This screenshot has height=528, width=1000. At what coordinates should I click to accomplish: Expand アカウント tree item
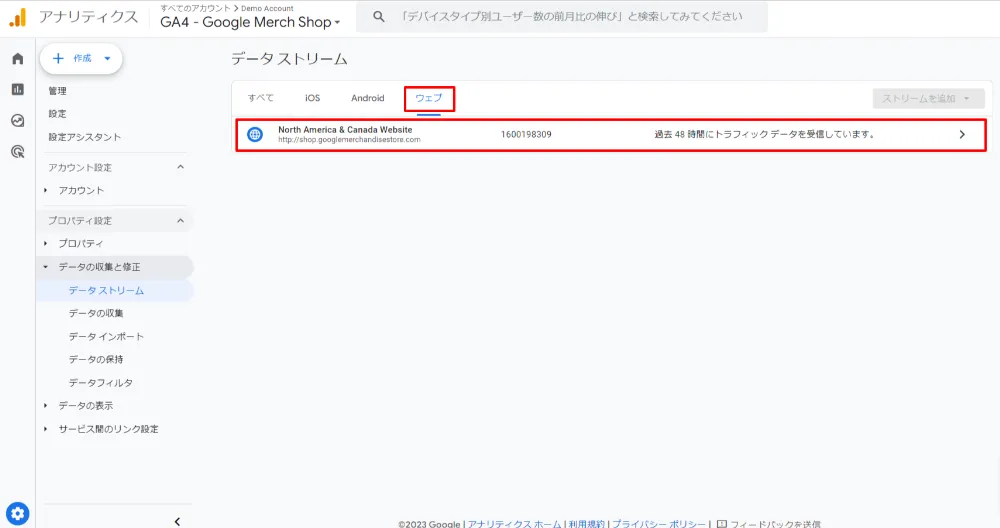tap(45, 190)
